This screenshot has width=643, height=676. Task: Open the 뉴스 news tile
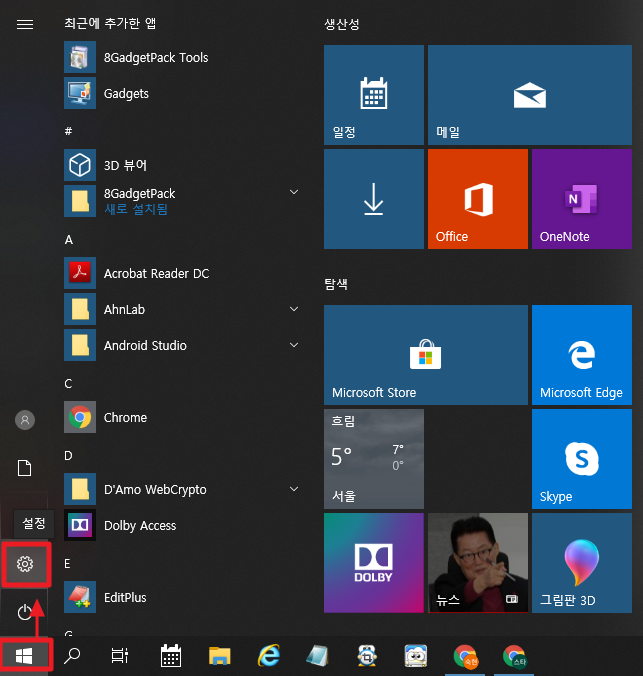pos(478,563)
